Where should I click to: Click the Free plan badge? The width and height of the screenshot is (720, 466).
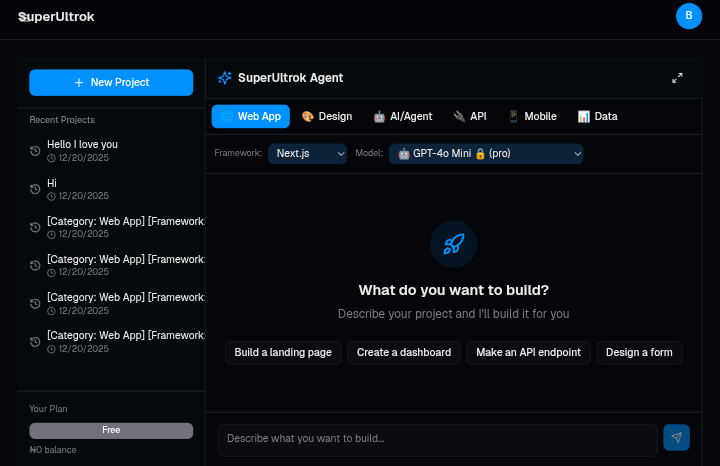[x=111, y=431]
